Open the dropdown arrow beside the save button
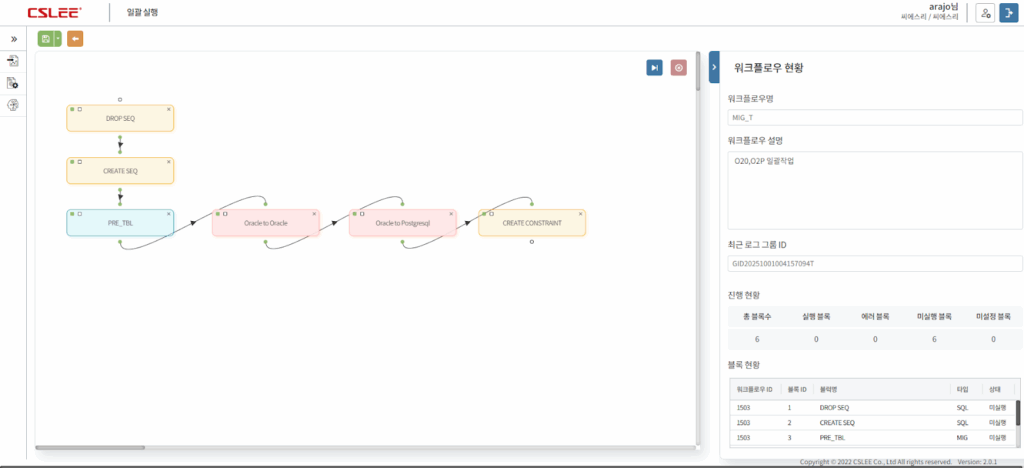This screenshot has width=1024, height=468. pos(58,39)
